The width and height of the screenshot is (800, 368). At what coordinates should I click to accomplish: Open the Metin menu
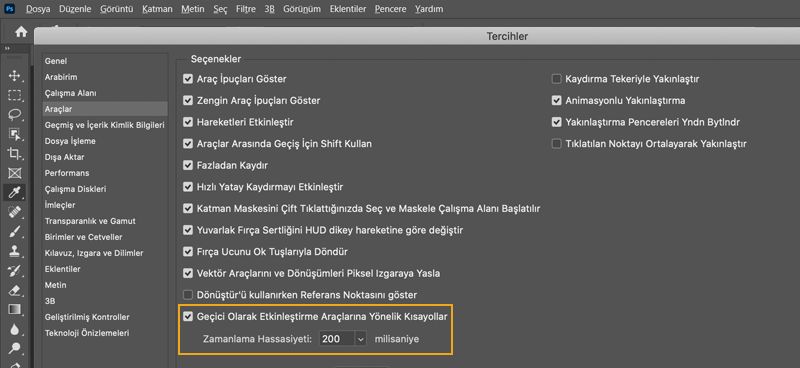[x=193, y=9]
